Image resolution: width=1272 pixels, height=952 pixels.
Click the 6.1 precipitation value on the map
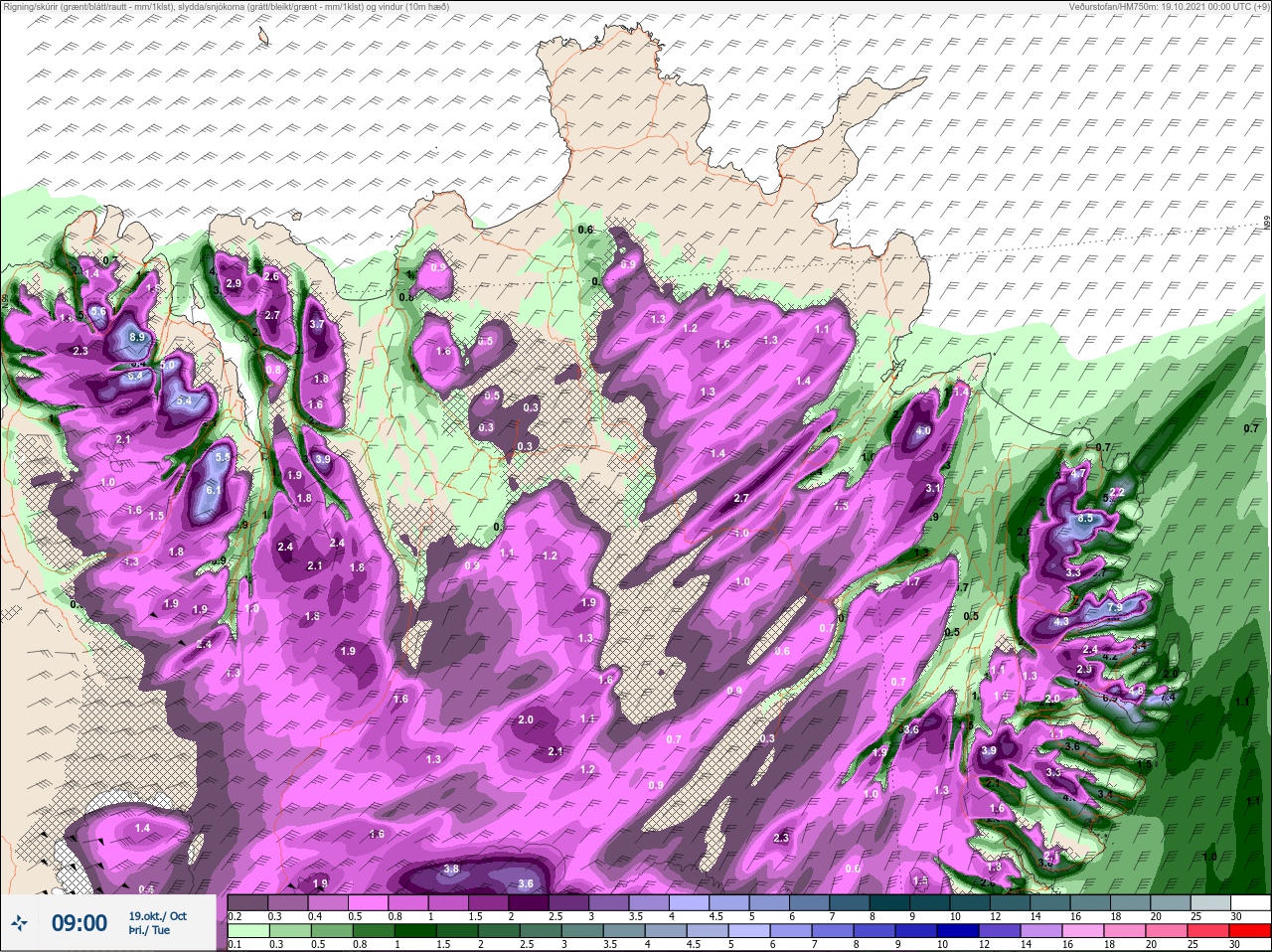pos(213,490)
